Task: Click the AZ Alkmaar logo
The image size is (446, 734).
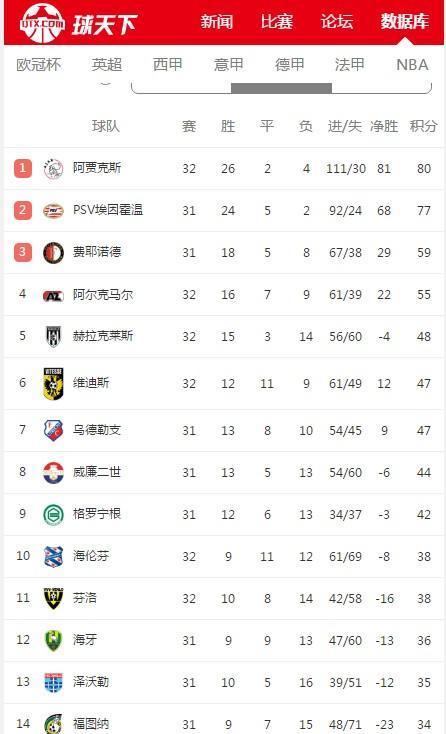Action: 53,295
